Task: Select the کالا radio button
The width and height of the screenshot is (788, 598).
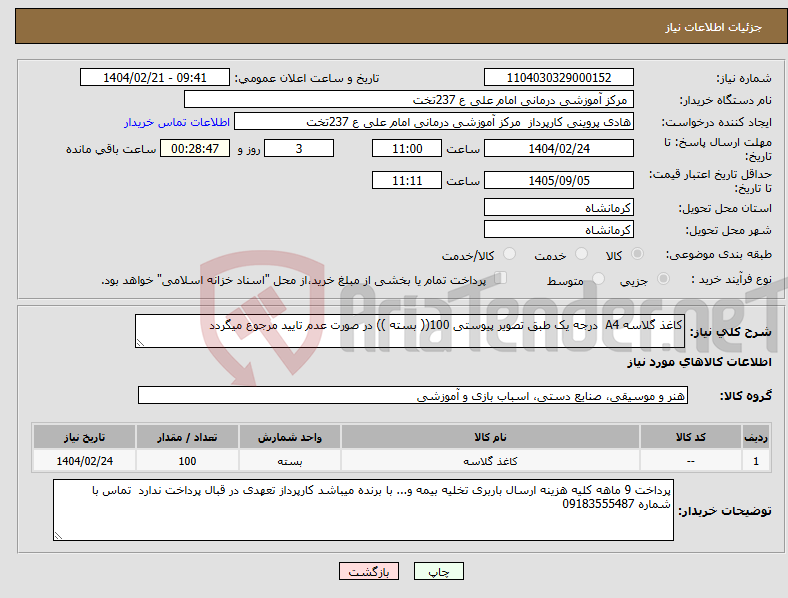Action: click(637, 254)
